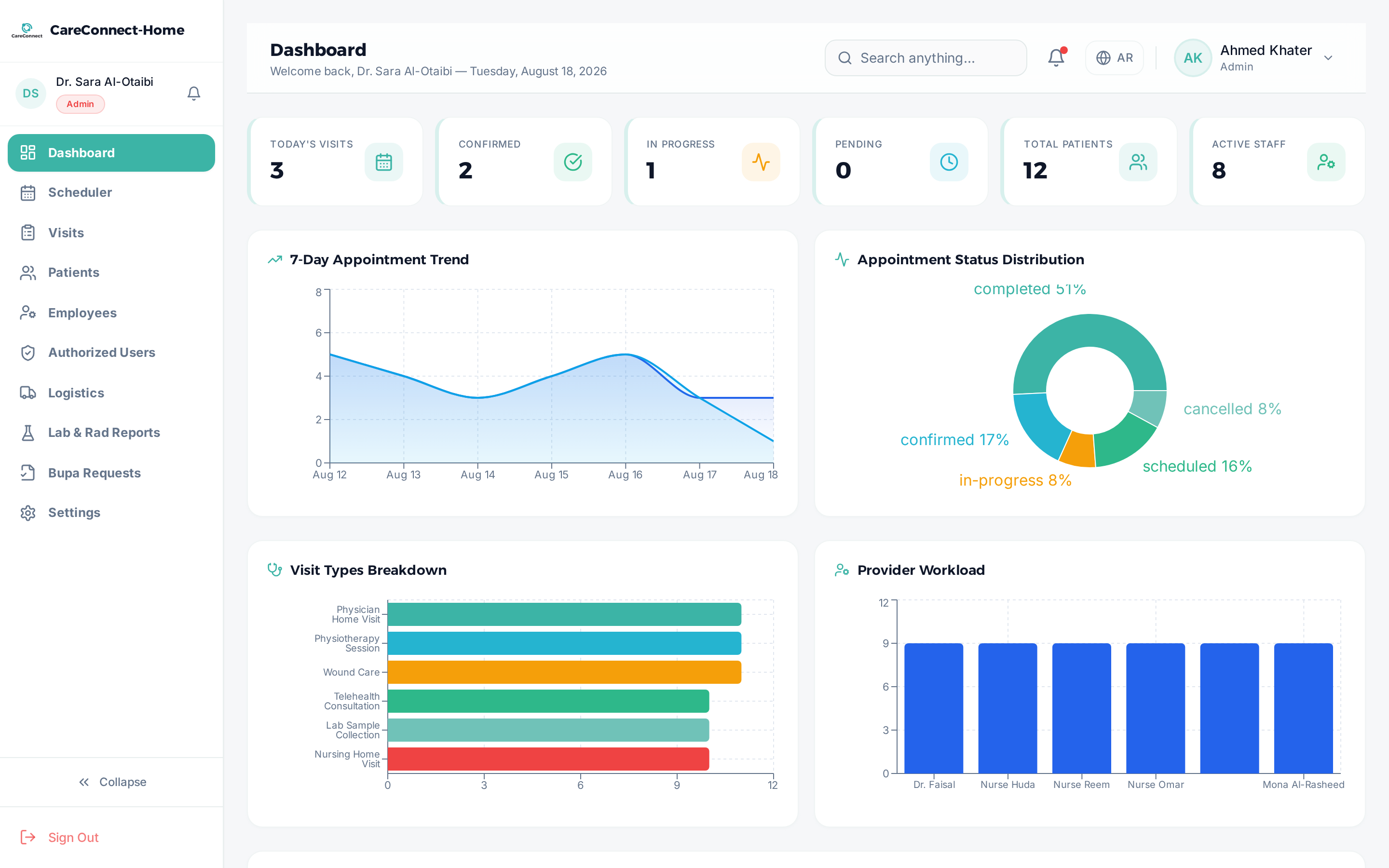Screen dimensions: 1389x868
Task: Click the Today's Visits calendar icon
Action: point(383,162)
